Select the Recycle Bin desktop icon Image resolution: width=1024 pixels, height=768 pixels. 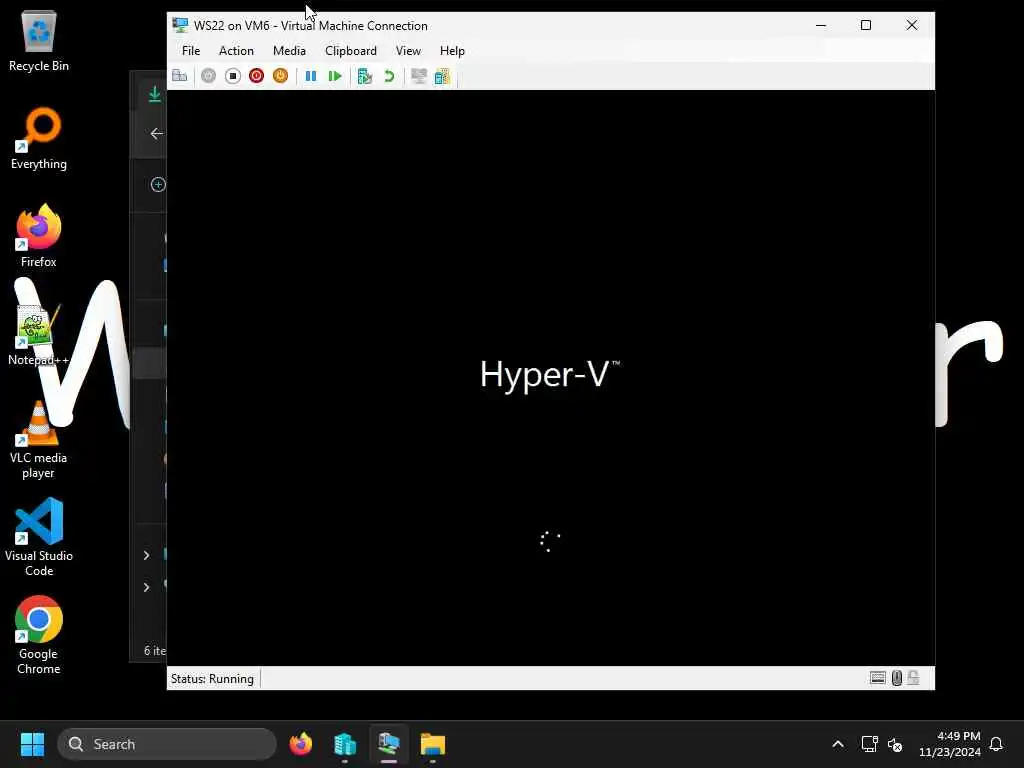(x=39, y=41)
